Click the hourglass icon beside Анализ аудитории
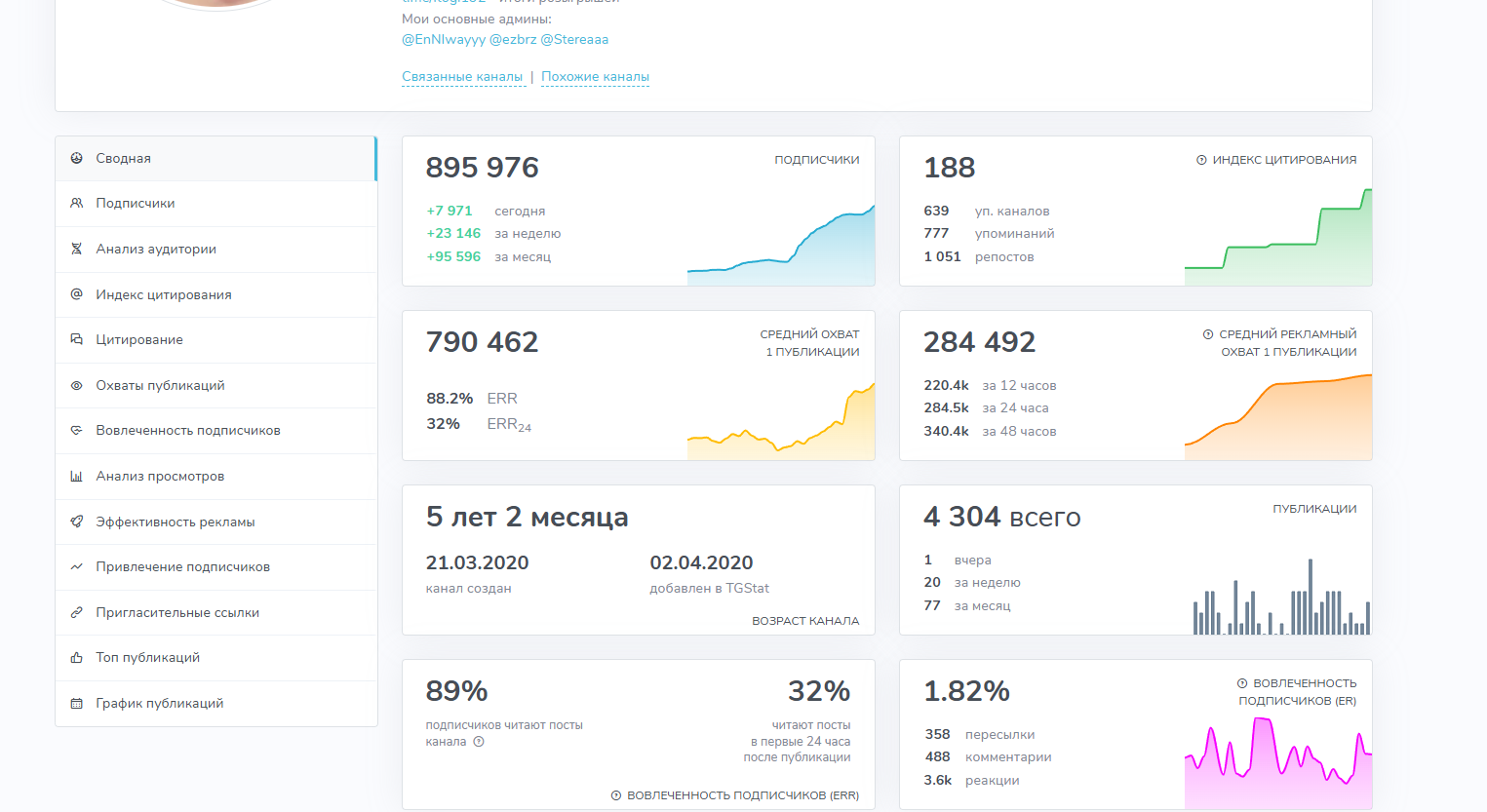Viewport: 1487px width, 812px height. tap(77, 249)
